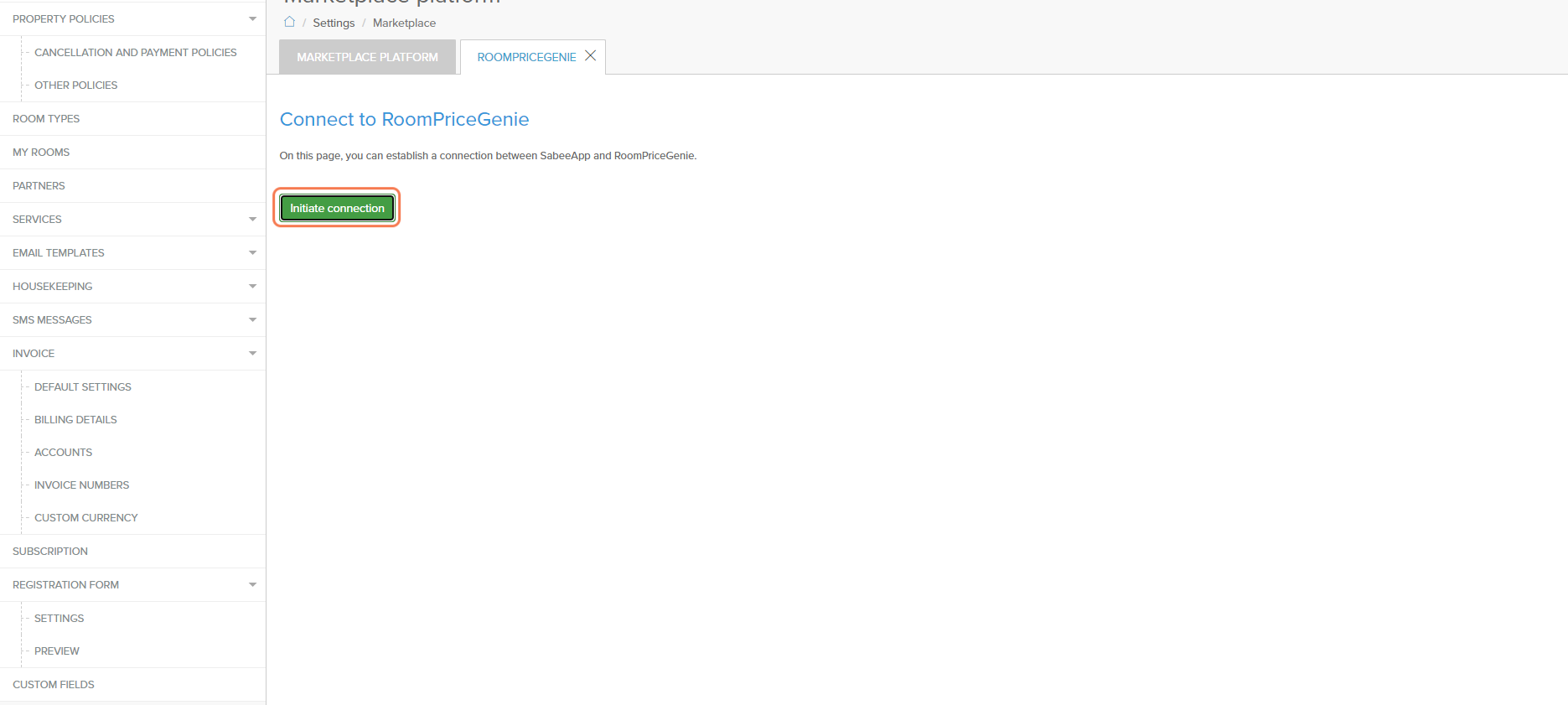Open Custom Currency settings

pyautogui.click(x=86, y=517)
